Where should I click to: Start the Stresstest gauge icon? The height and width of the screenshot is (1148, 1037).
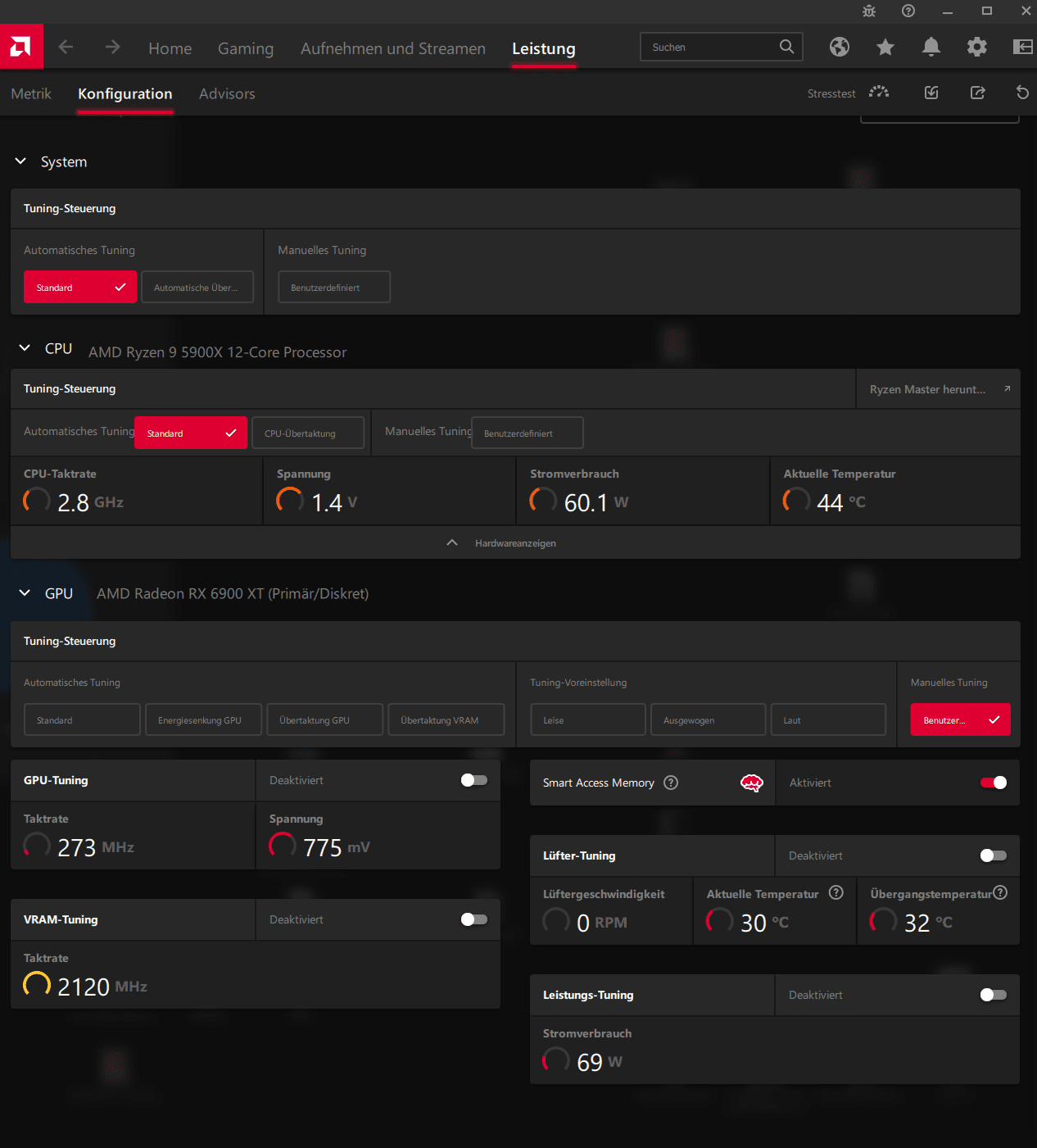[879, 93]
